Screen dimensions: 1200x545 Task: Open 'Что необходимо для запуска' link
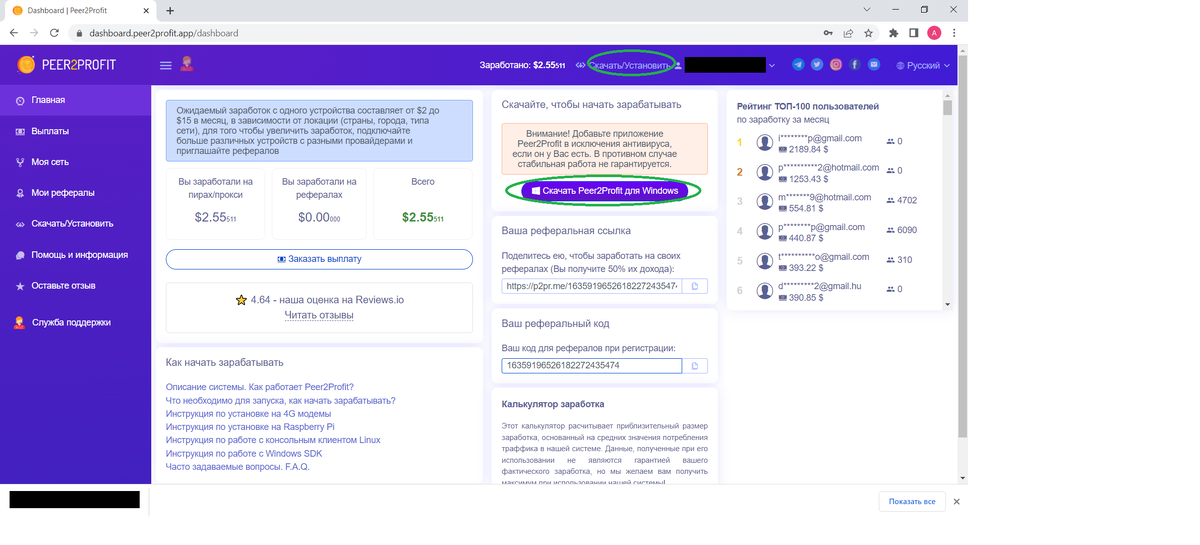click(281, 400)
